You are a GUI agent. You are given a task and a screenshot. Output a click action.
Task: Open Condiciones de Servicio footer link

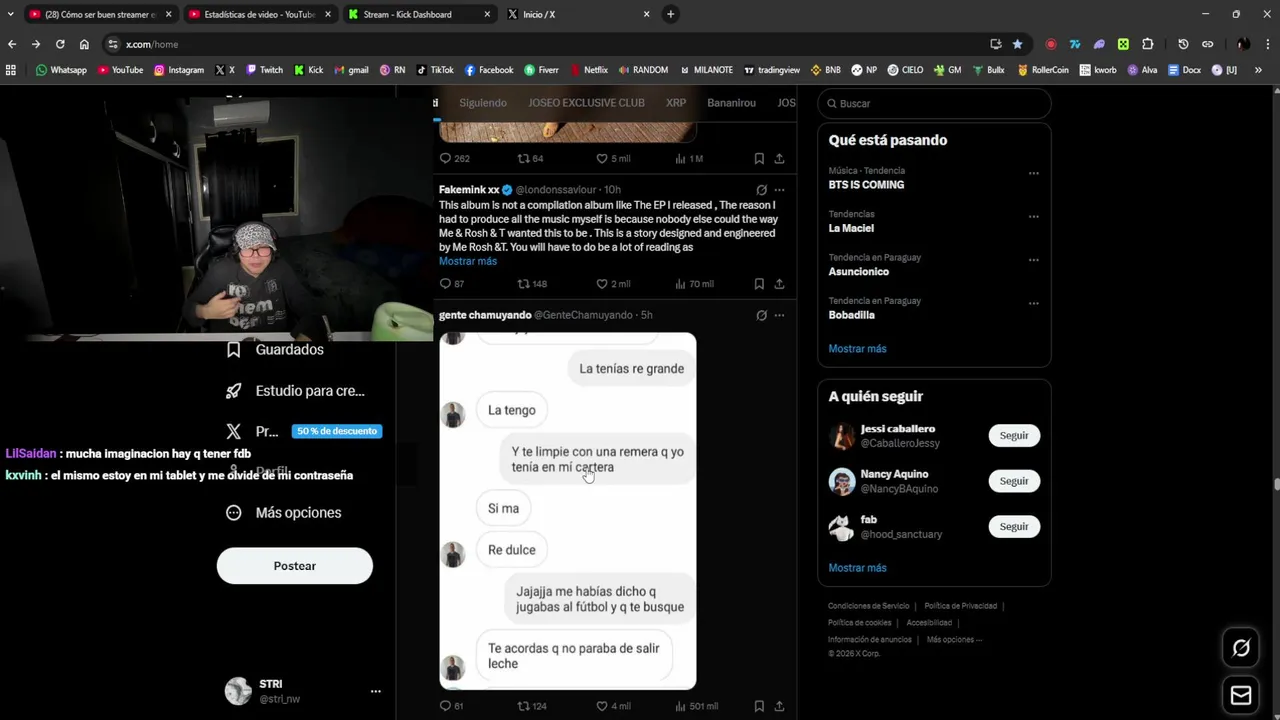click(869, 606)
